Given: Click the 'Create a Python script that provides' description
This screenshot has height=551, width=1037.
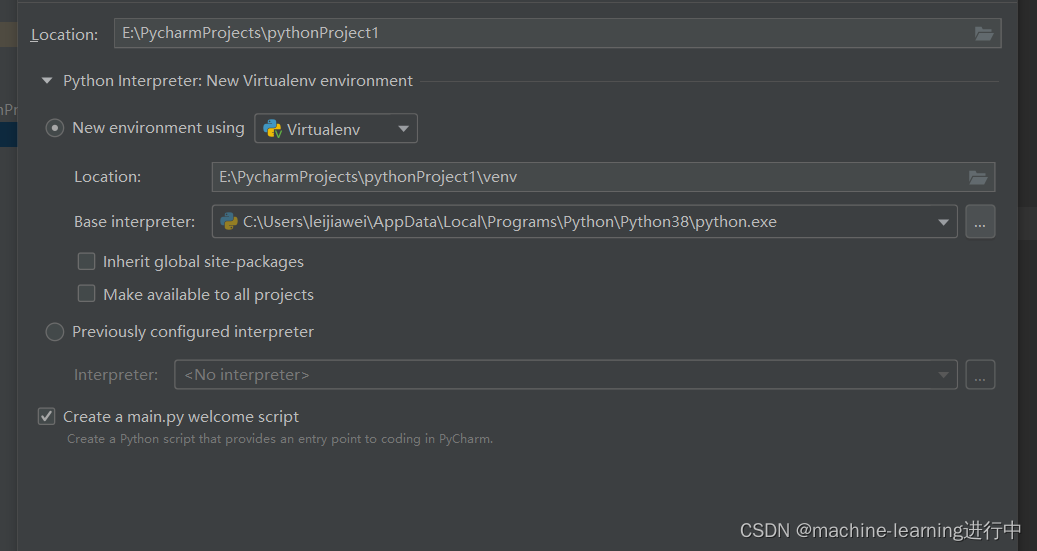Looking at the screenshot, I should pyautogui.click(x=280, y=439).
